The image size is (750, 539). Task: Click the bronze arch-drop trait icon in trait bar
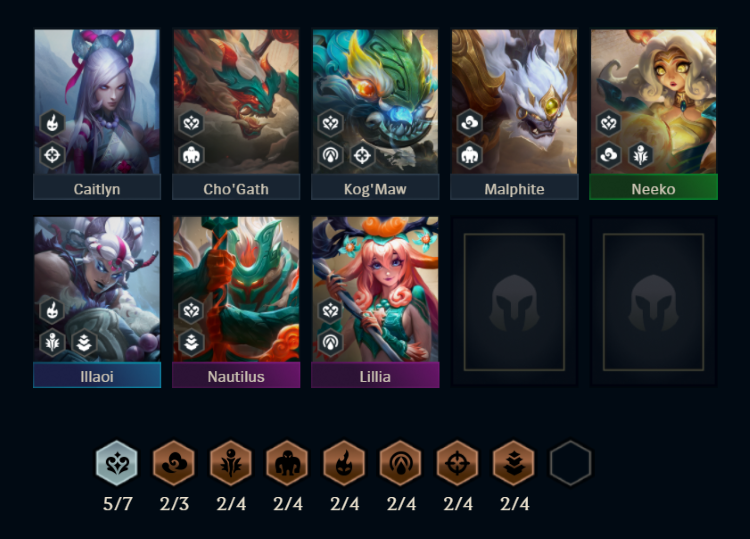(x=401, y=463)
